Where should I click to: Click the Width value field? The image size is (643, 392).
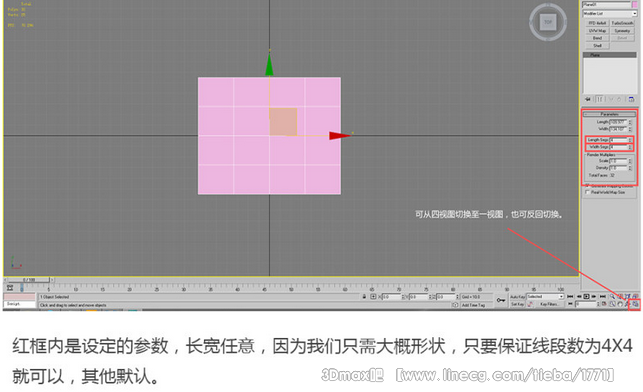coord(618,129)
